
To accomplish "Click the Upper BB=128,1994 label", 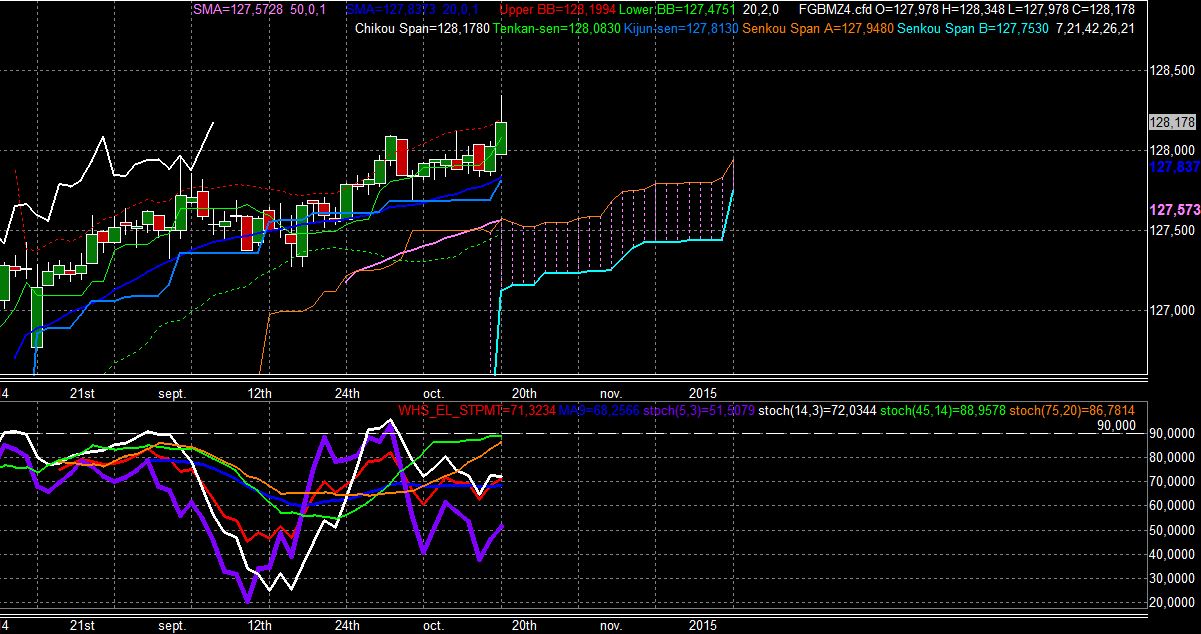I will 556,9.
